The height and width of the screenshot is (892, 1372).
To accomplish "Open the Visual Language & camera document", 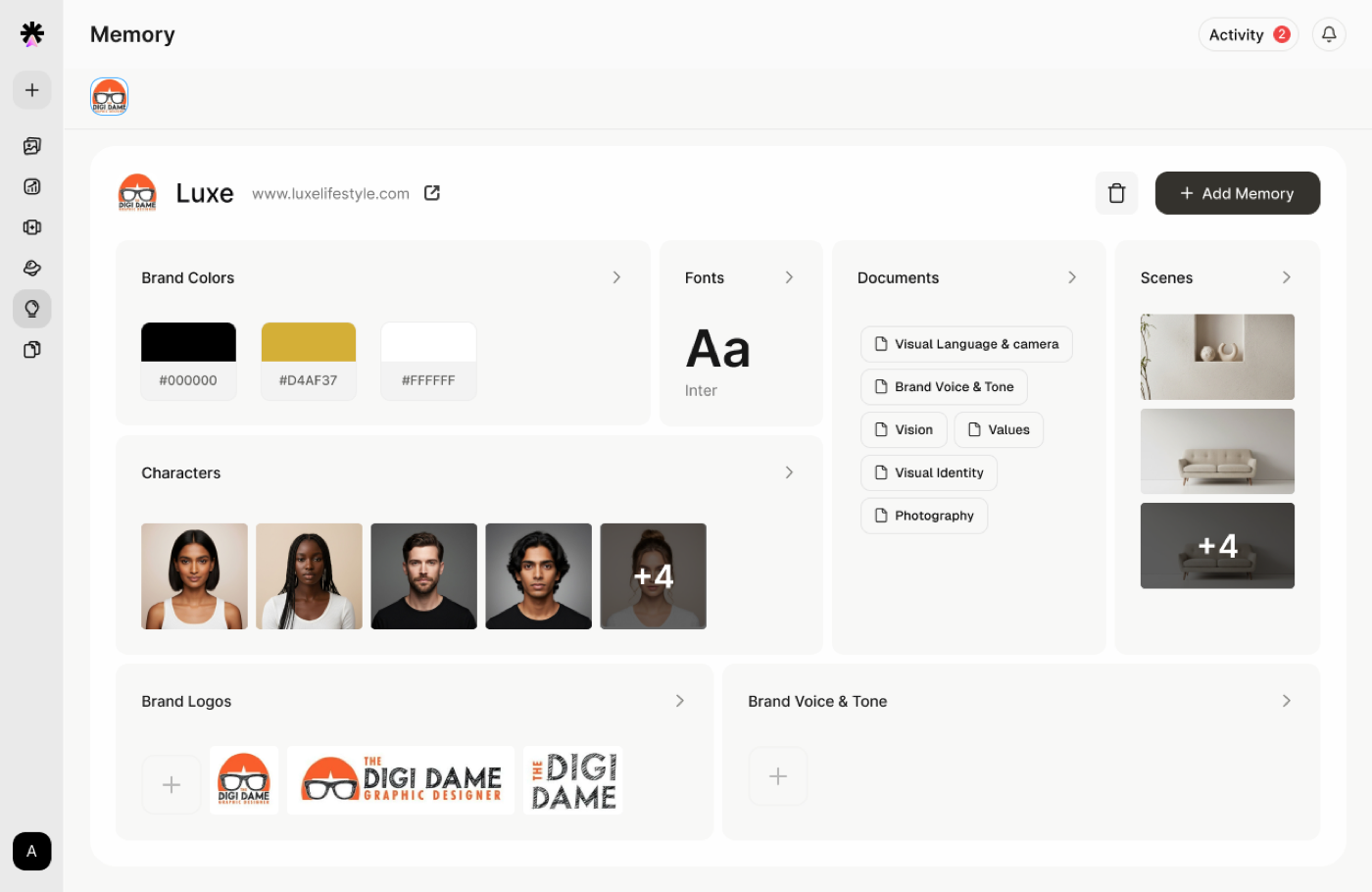I will [x=966, y=344].
